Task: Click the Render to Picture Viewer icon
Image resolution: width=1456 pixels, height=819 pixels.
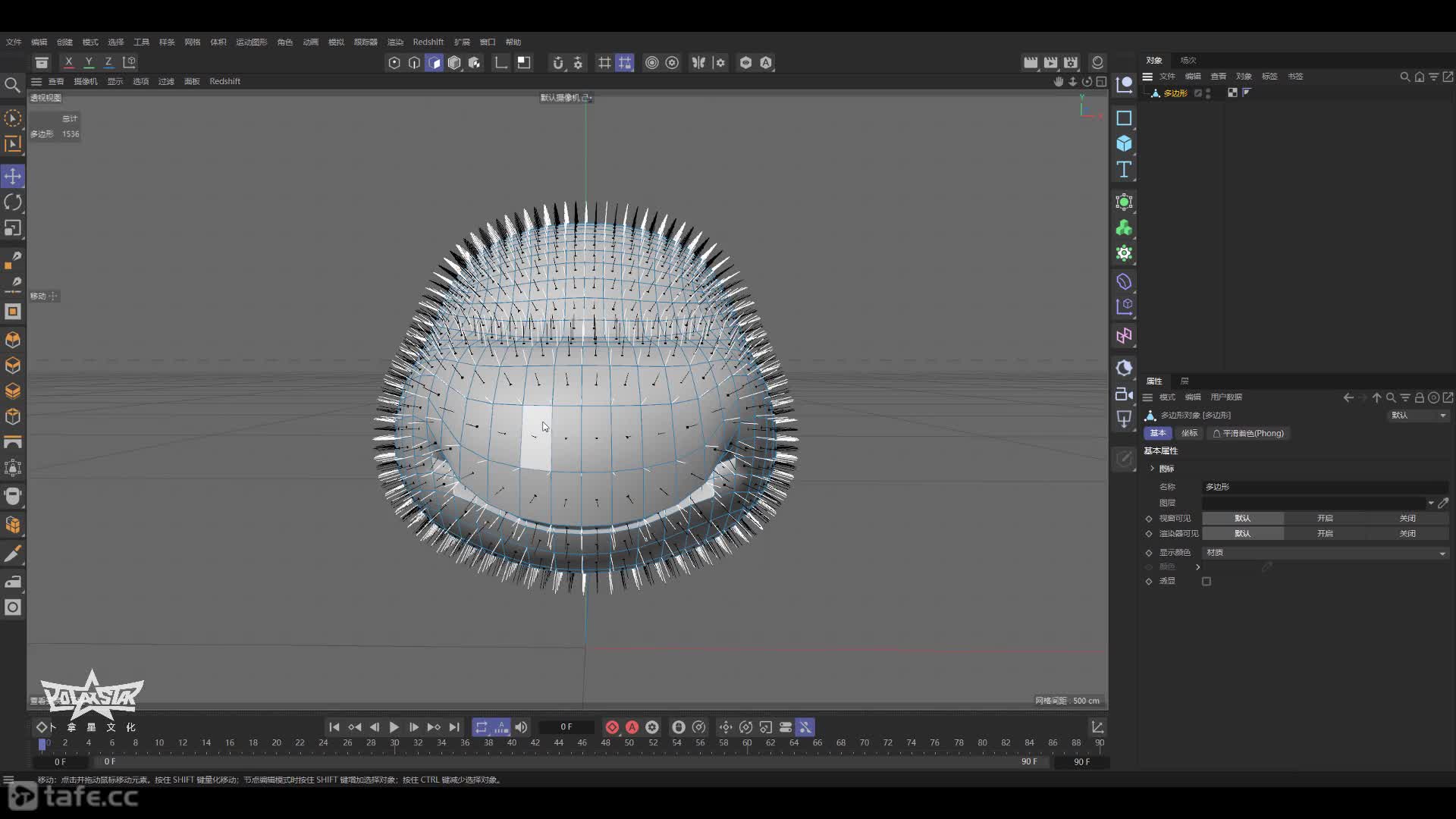Action: point(1050,63)
